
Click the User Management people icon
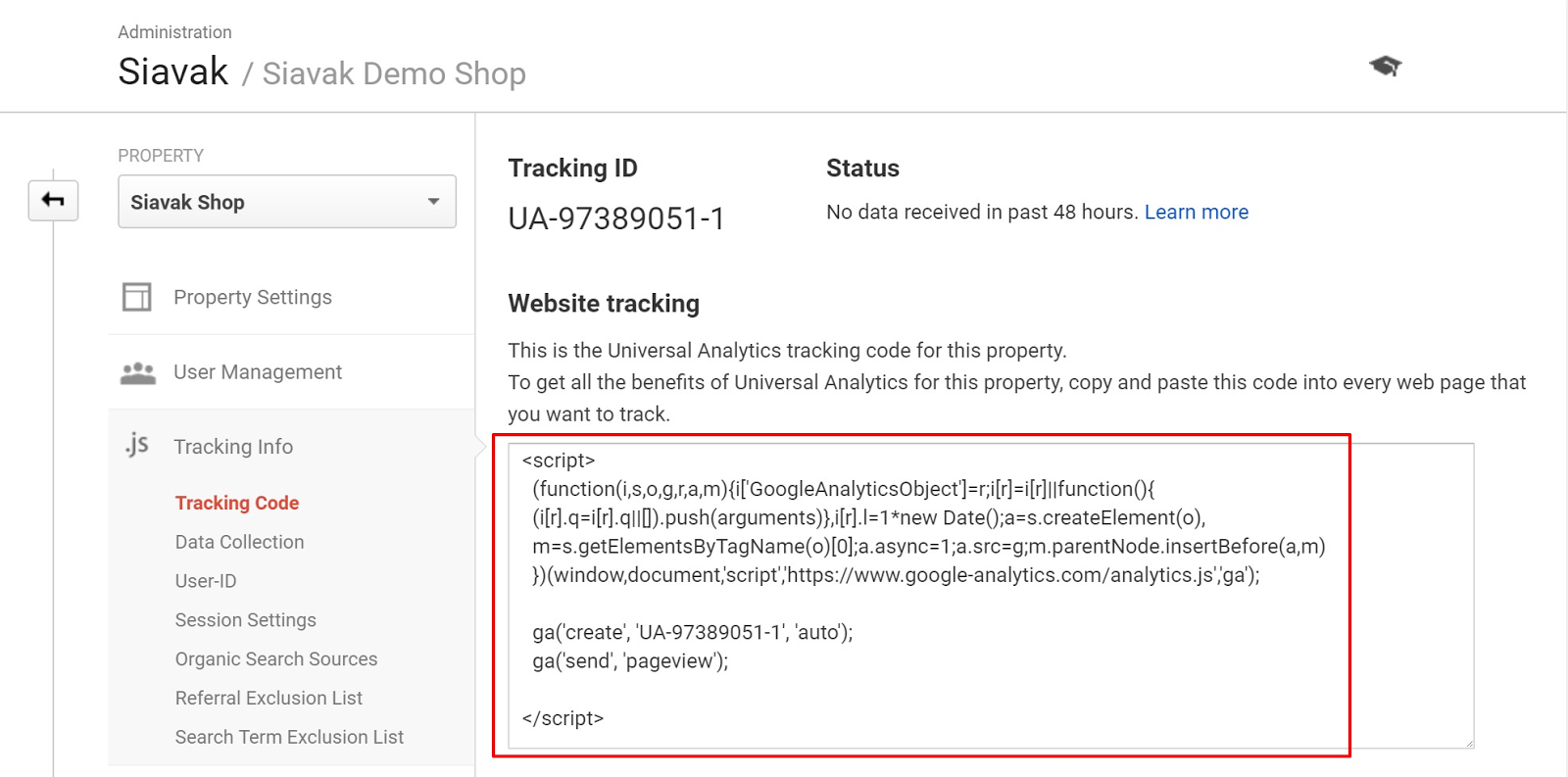(138, 373)
